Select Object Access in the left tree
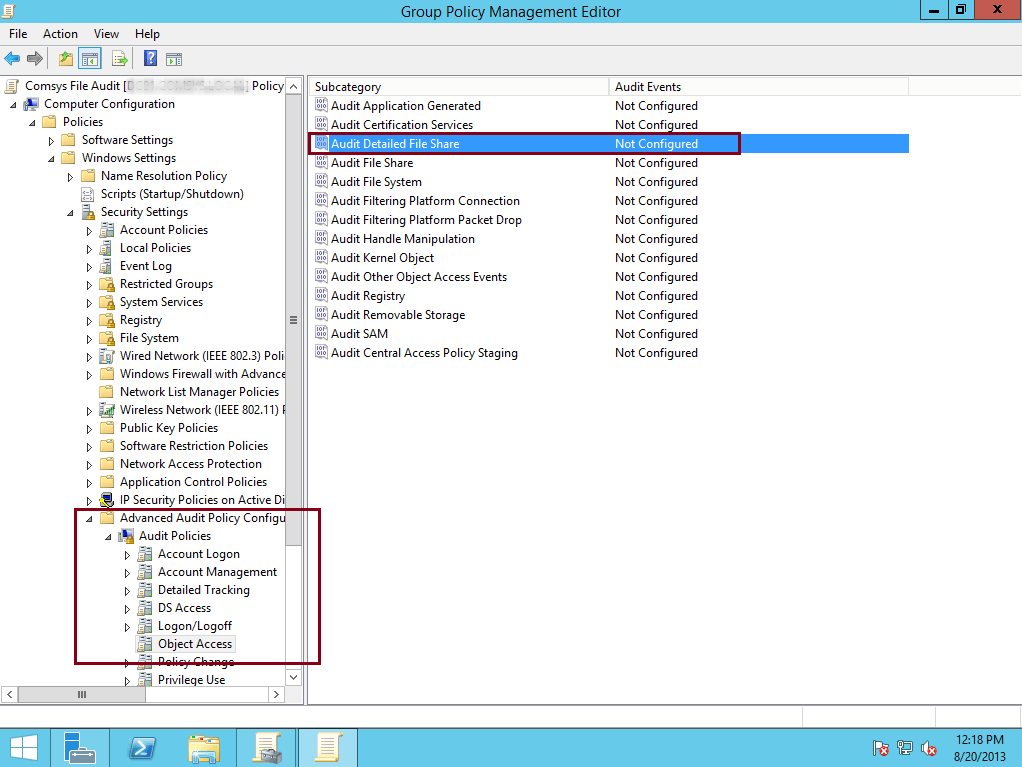This screenshot has height=767, width=1022. pyautogui.click(x=195, y=643)
